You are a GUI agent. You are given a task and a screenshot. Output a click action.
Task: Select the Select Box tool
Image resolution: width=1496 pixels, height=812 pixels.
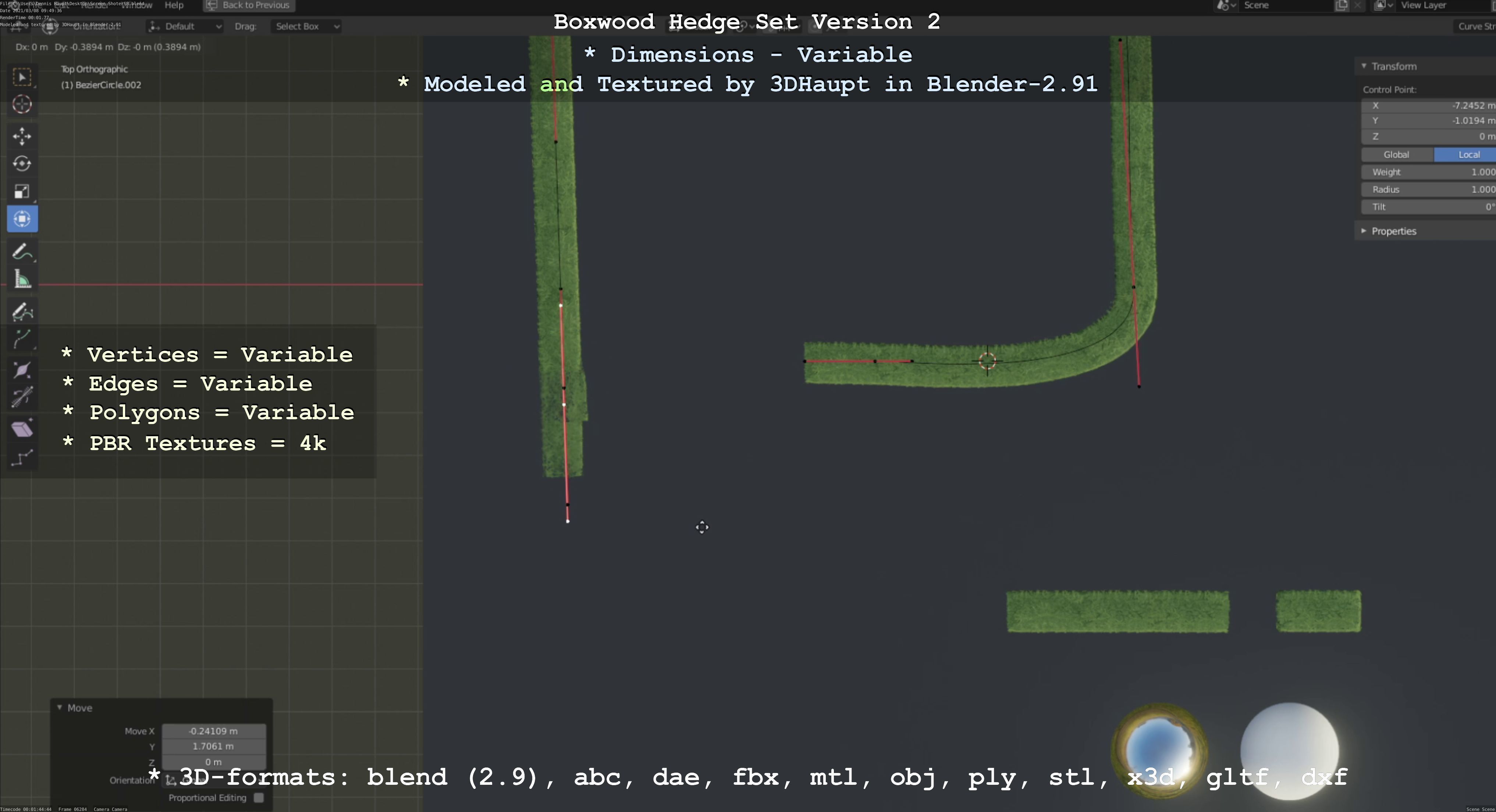point(22,77)
